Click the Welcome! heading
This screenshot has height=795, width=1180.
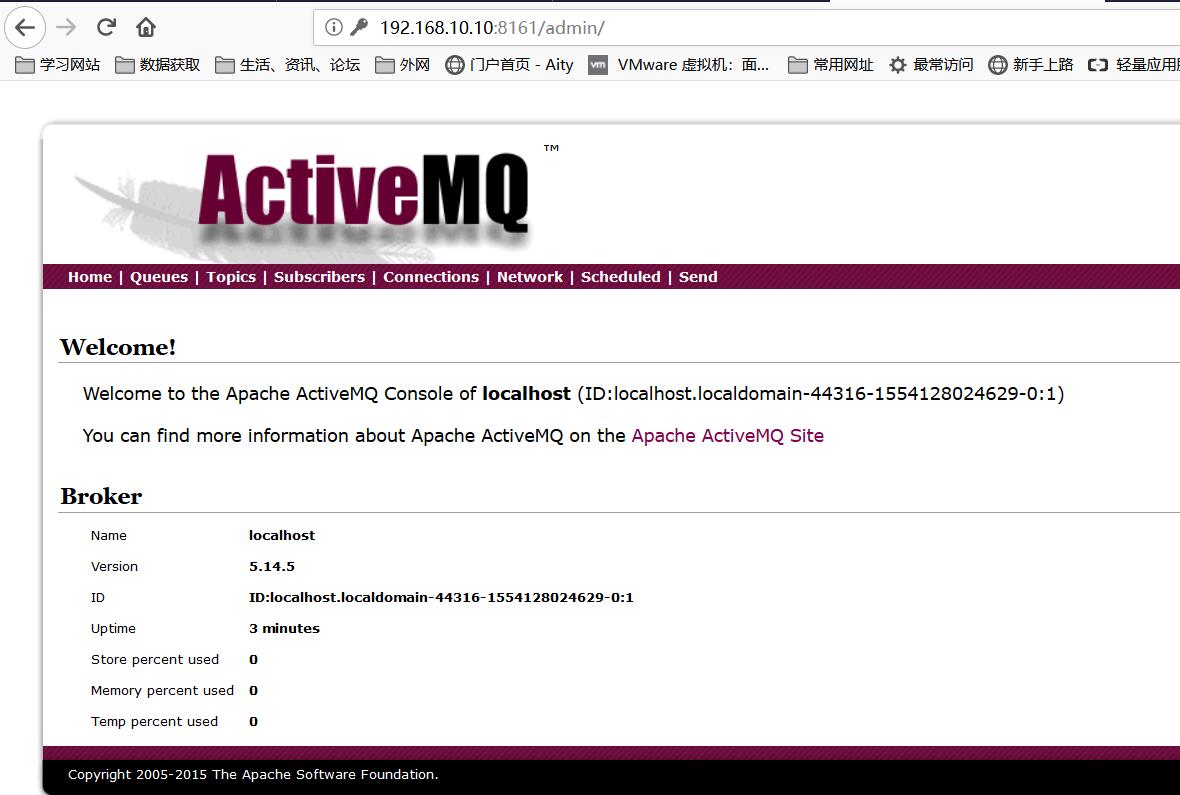coord(117,347)
